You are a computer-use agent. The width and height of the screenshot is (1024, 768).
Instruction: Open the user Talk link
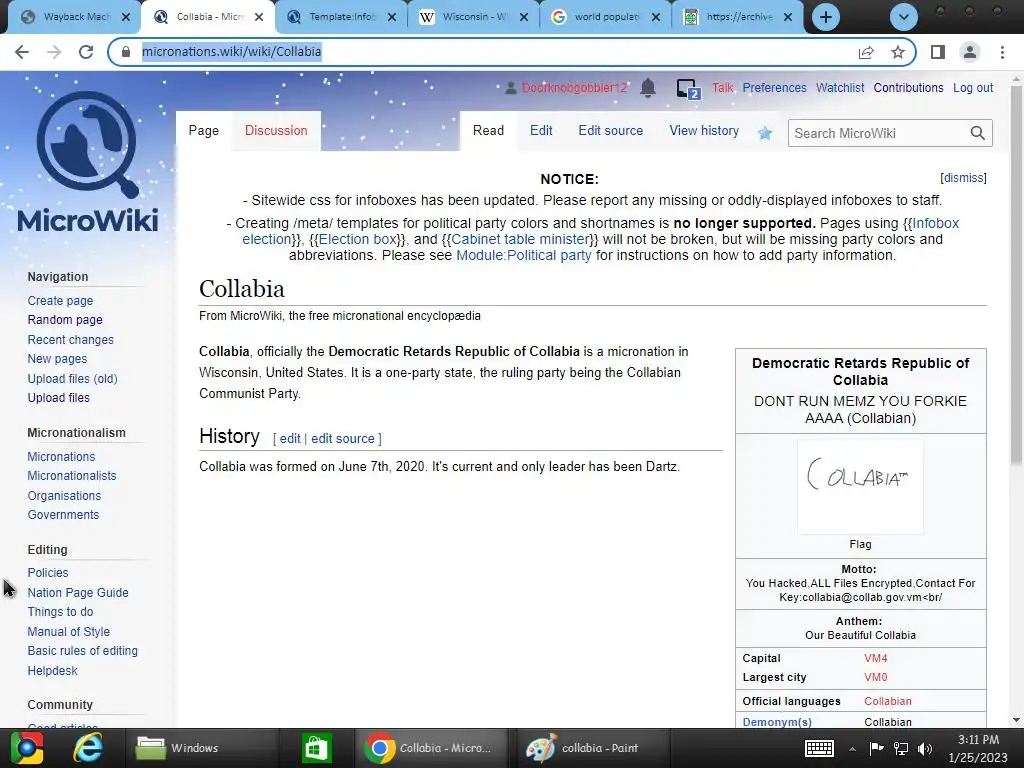[x=722, y=88]
